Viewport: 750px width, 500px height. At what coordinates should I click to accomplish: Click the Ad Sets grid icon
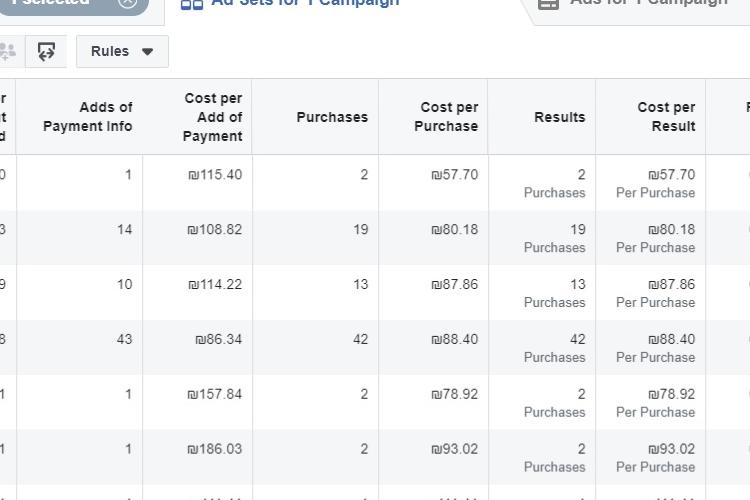click(x=191, y=4)
